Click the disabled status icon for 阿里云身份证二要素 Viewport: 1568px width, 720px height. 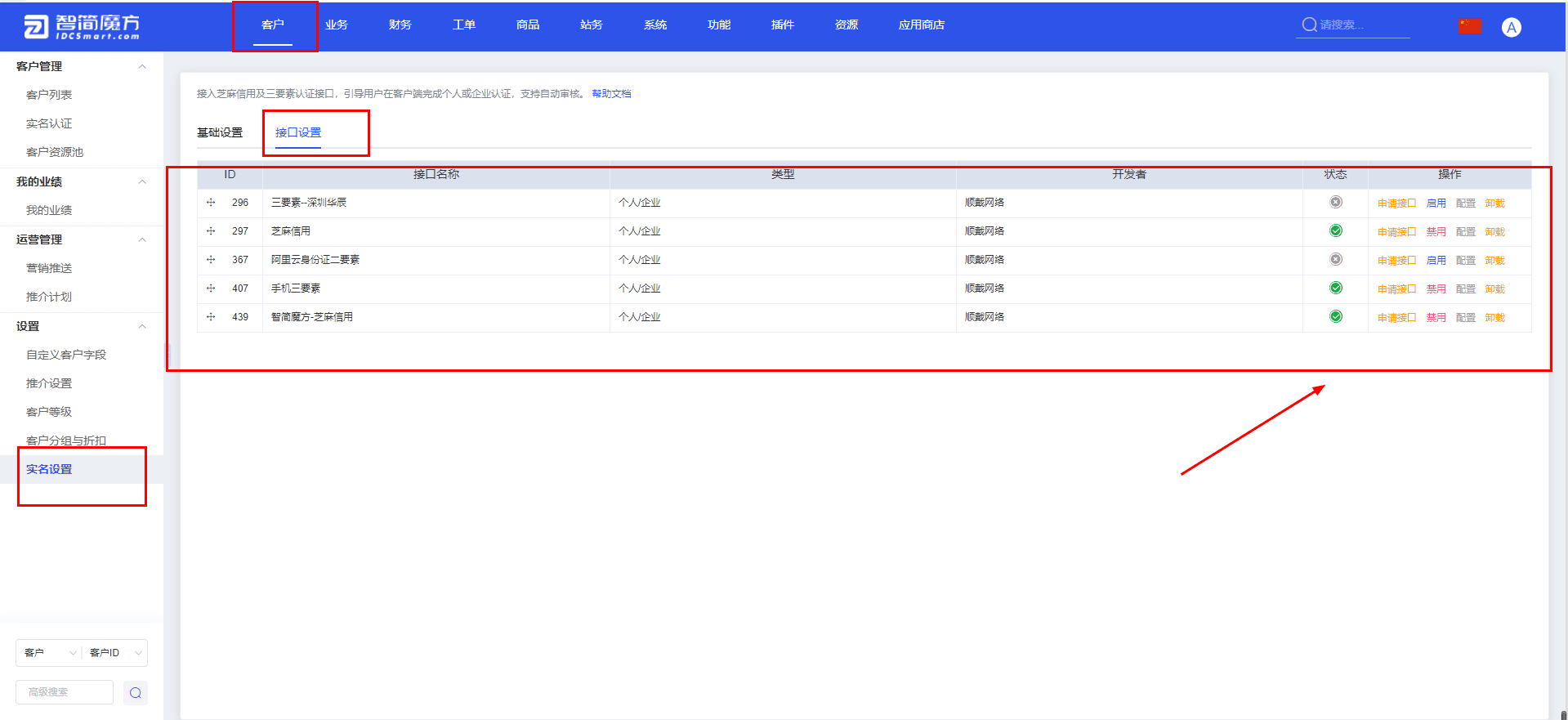[1336, 259]
